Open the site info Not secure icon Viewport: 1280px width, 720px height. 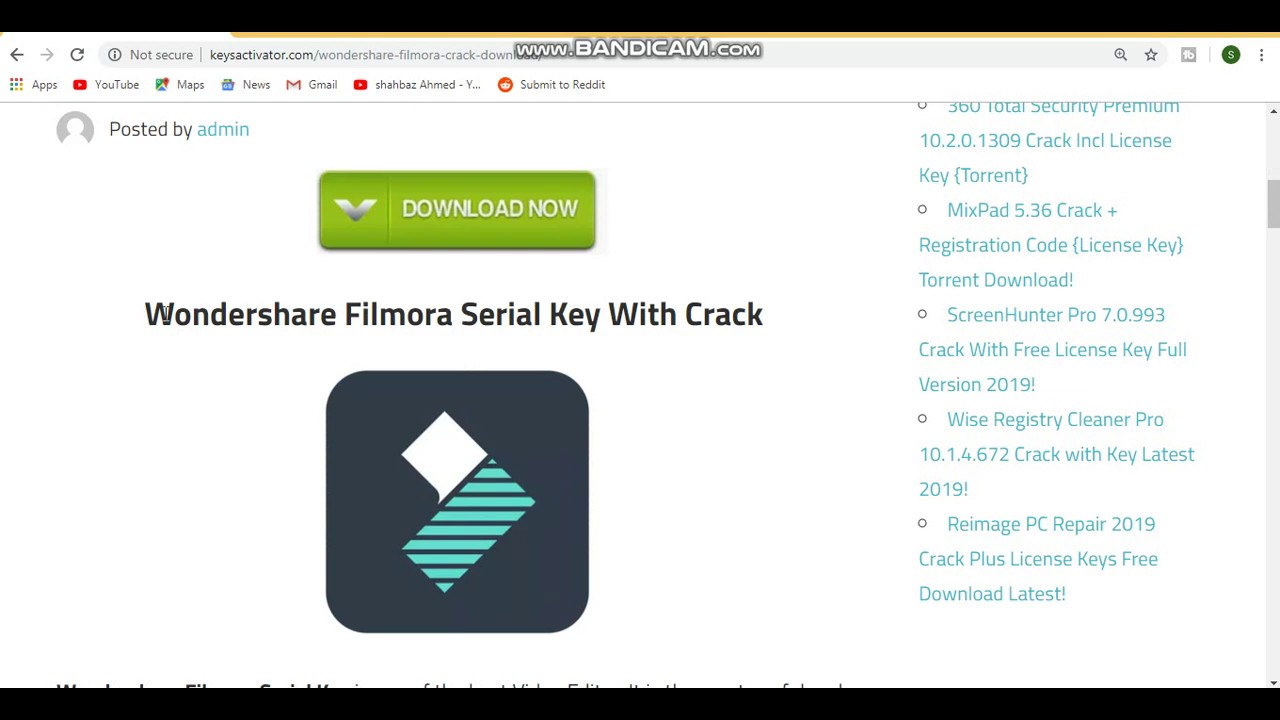point(115,55)
